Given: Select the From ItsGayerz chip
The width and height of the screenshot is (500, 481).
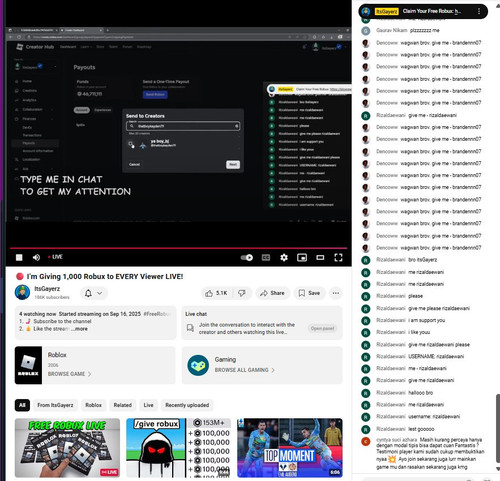Looking at the screenshot, I should 55,405.
